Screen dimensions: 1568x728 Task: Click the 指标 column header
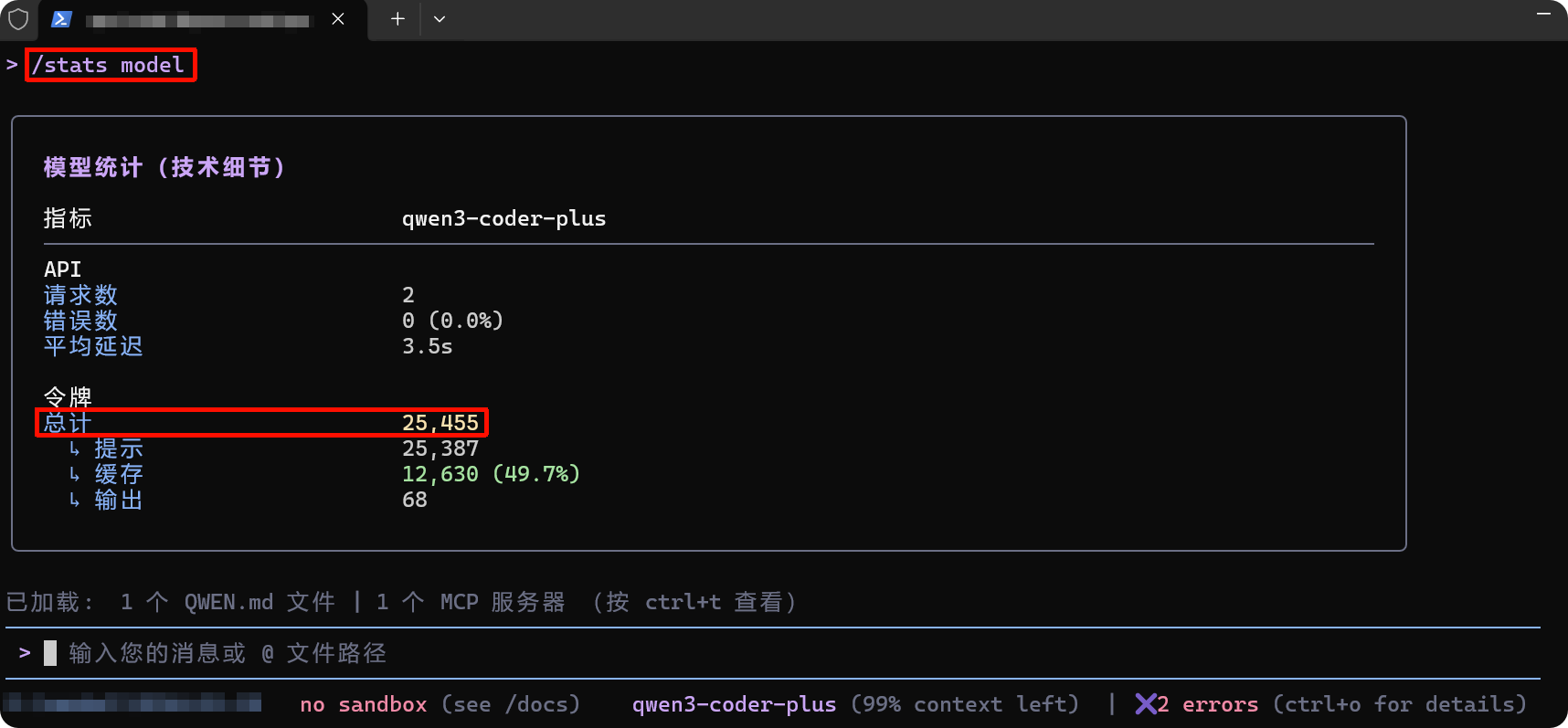click(x=68, y=218)
